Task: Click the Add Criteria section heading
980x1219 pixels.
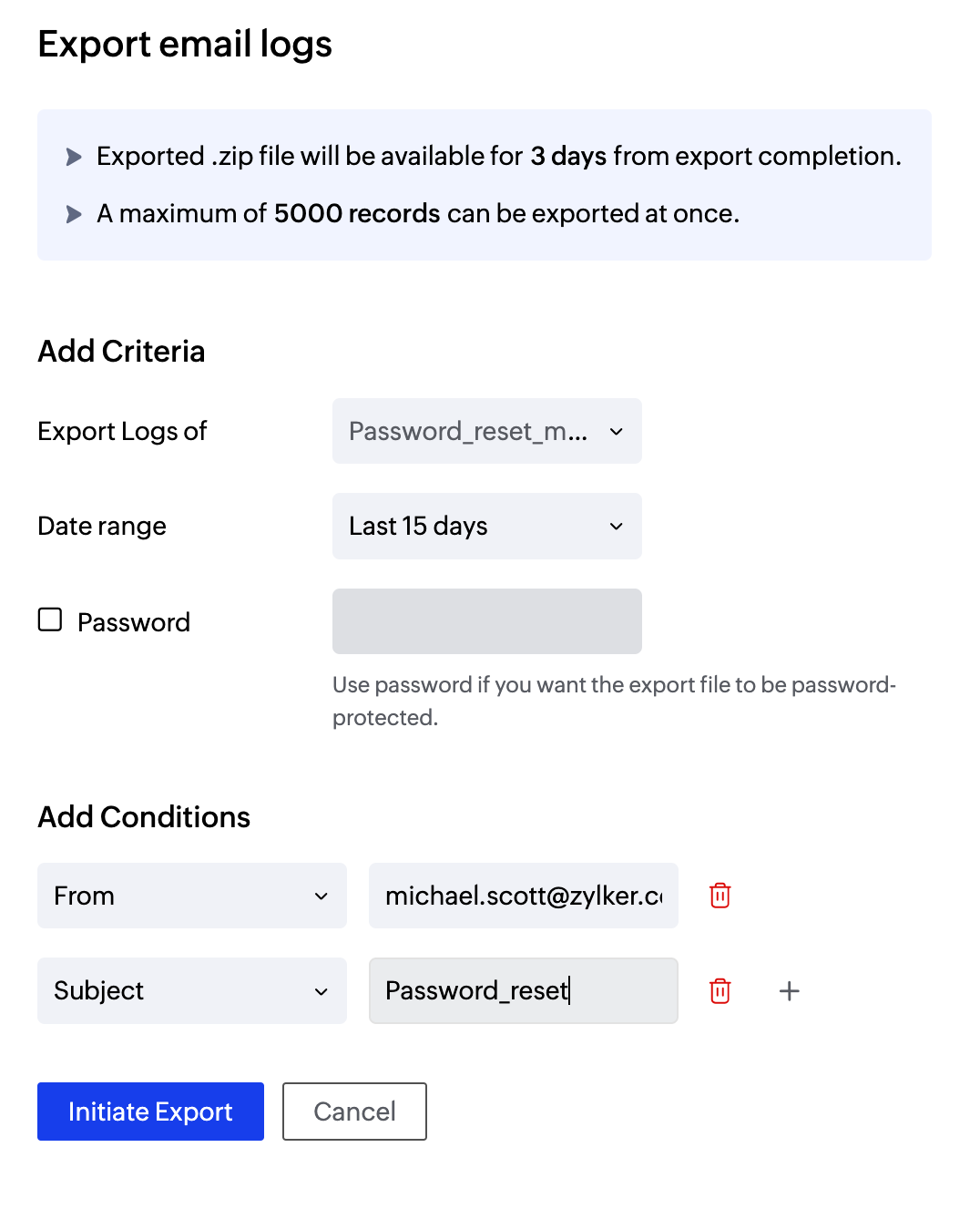Action: [x=121, y=352]
